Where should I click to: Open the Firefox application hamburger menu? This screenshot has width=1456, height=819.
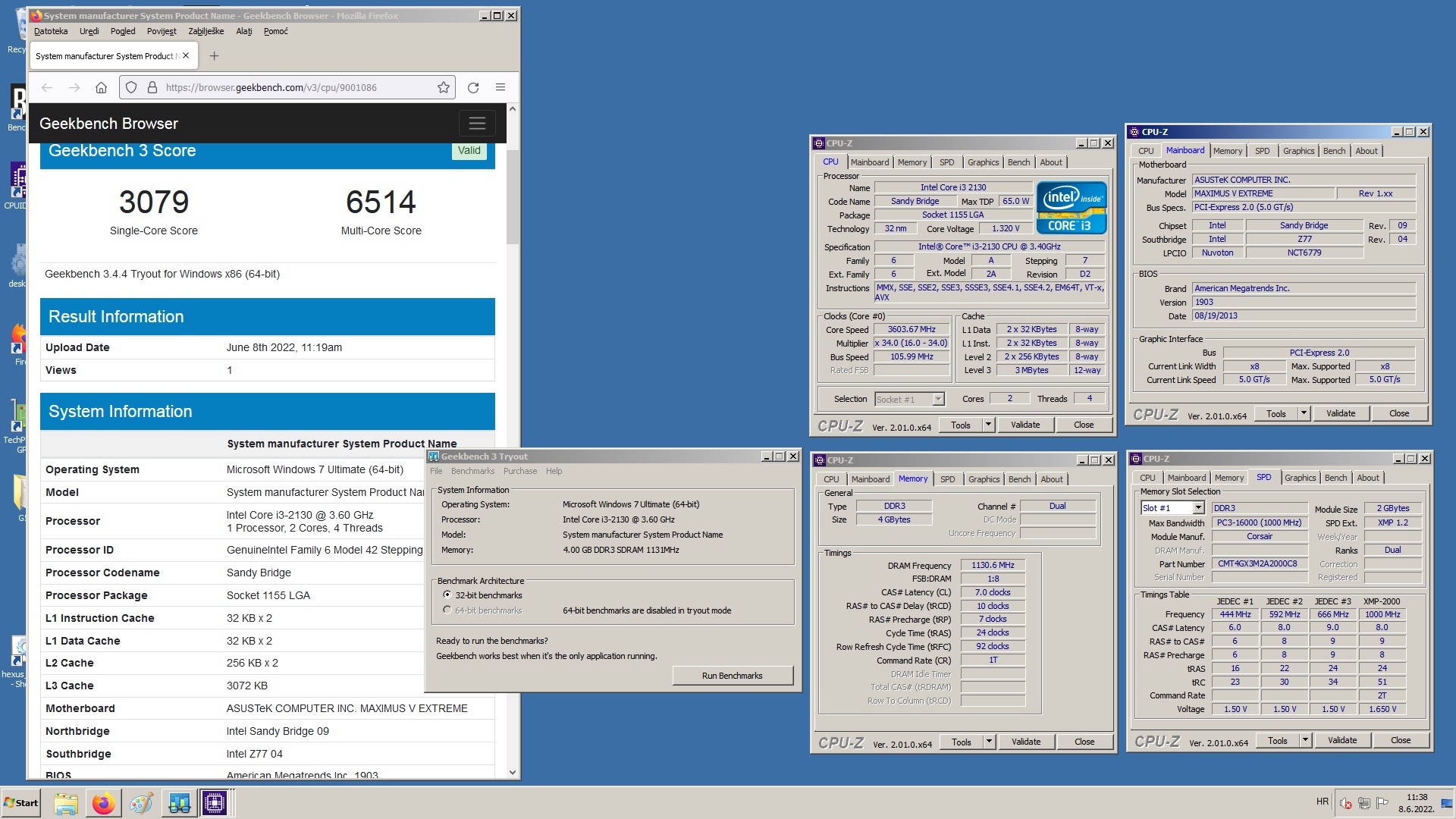tap(500, 87)
